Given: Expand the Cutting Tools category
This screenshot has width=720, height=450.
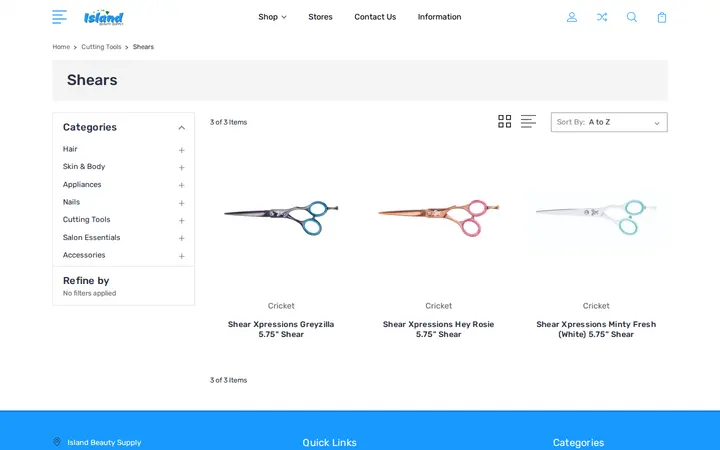Looking at the screenshot, I should pyautogui.click(x=181, y=220).
